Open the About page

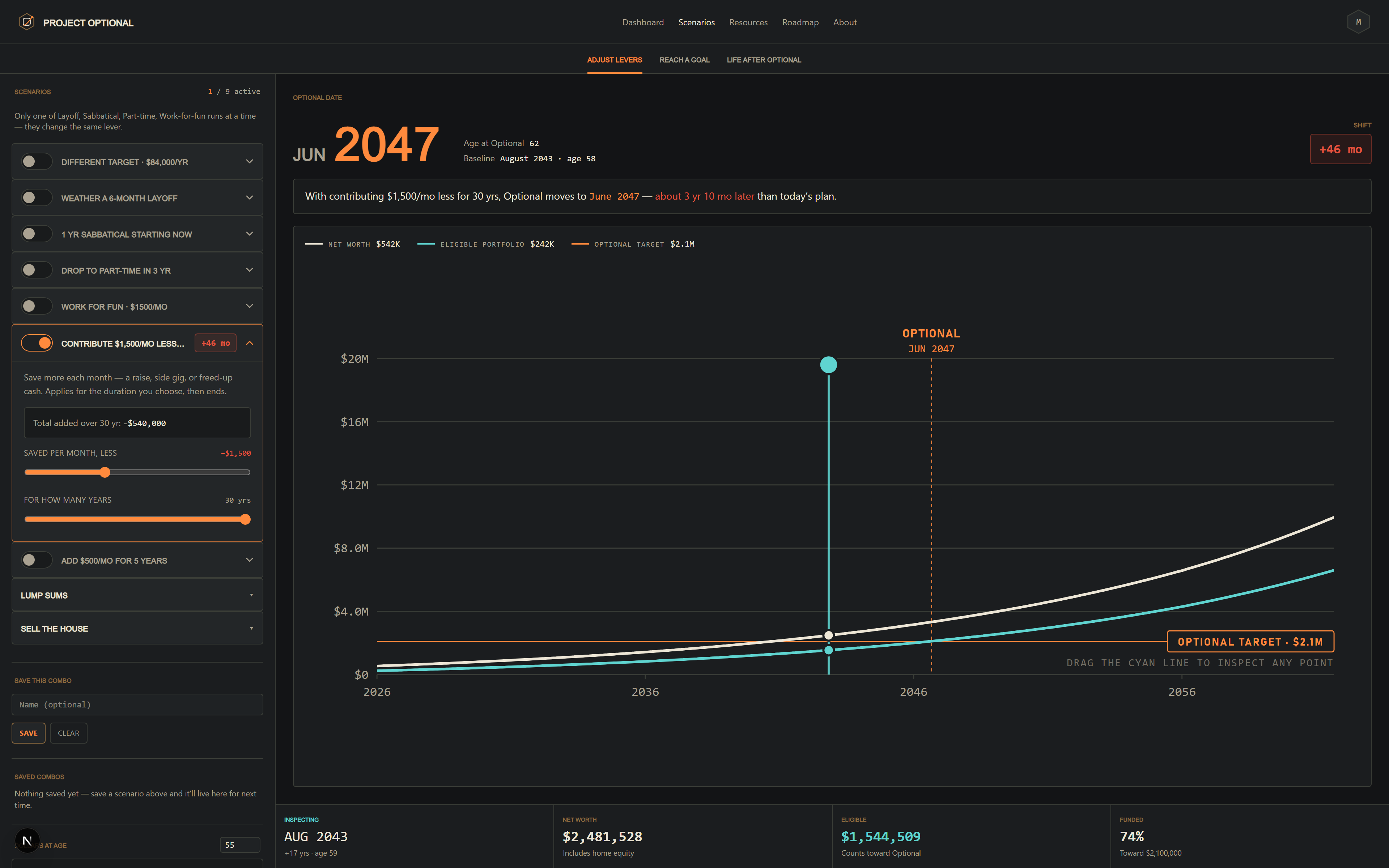(x=845, y=22)
